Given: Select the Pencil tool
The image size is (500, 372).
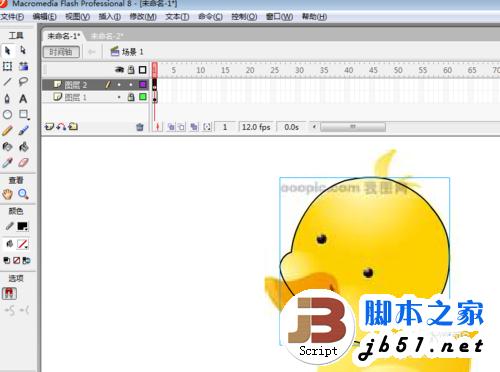Looking at the screenshot, I should pos(7,131).
